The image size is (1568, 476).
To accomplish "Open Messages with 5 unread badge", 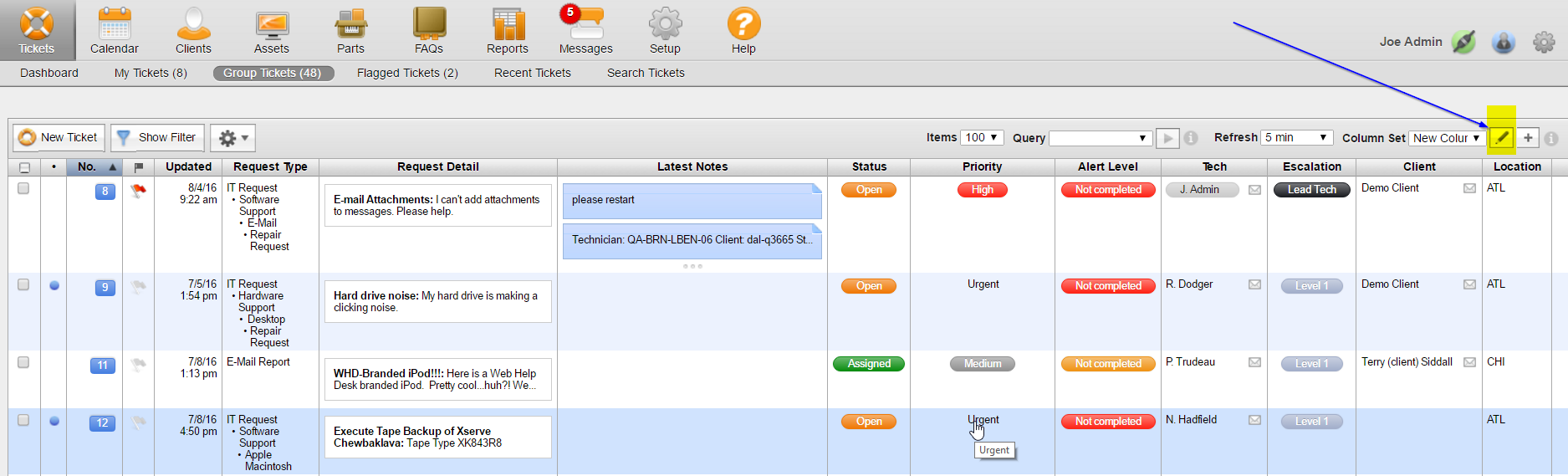I will pyautogui.click(x=585, y=30).
